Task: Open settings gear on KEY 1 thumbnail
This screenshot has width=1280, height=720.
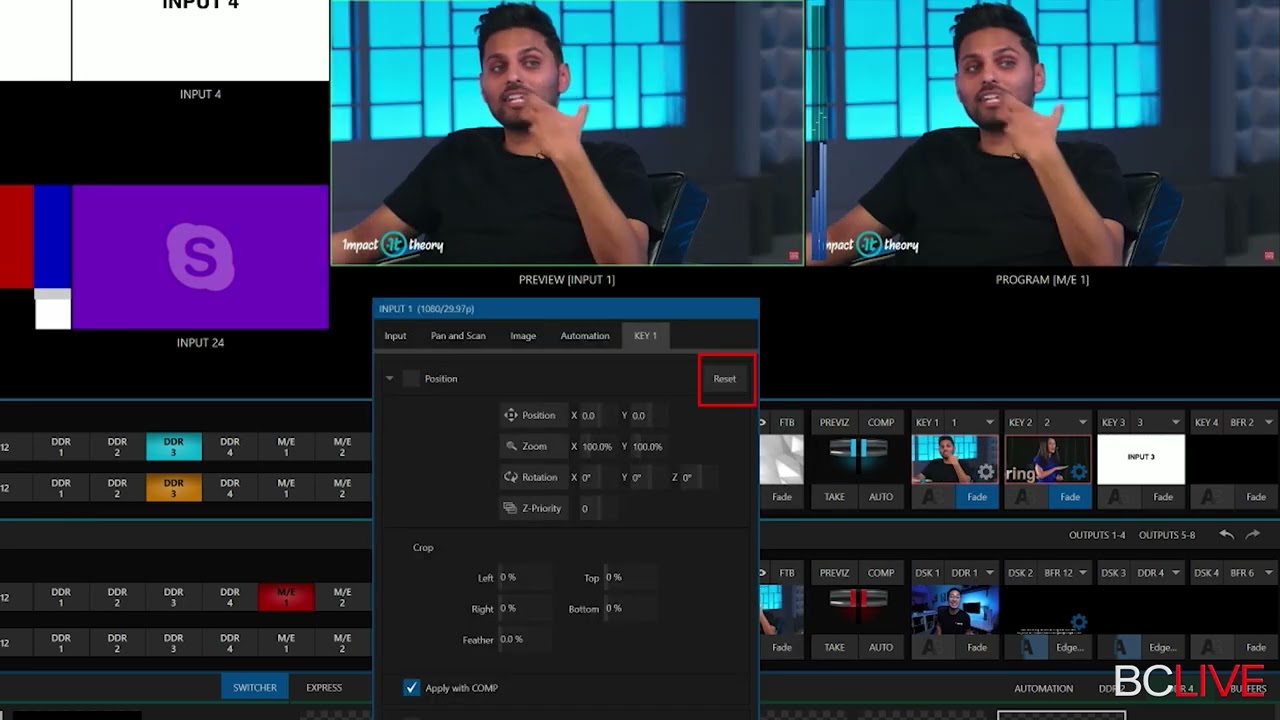Action: tap(986, 472)
